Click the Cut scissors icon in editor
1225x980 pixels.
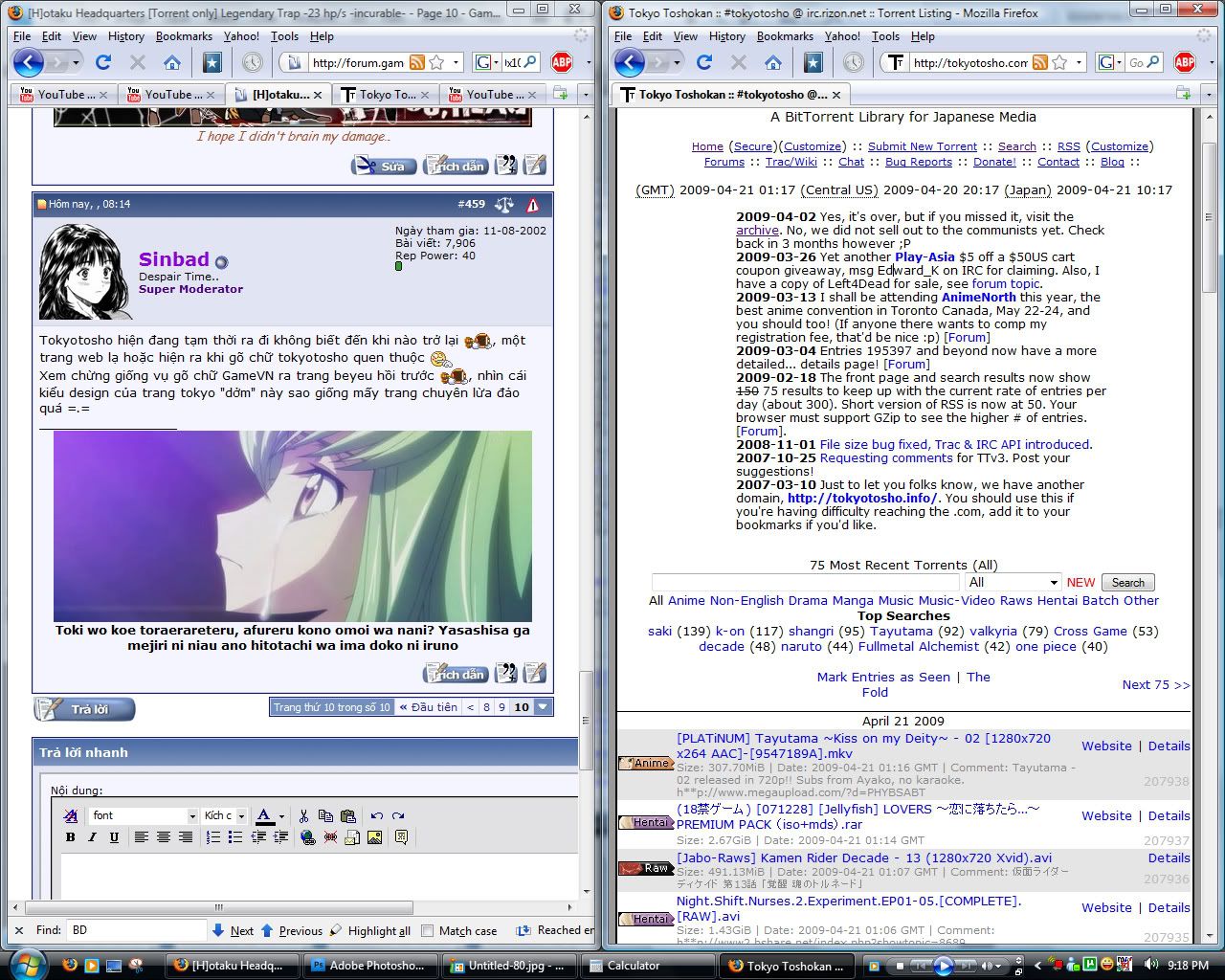303,815
